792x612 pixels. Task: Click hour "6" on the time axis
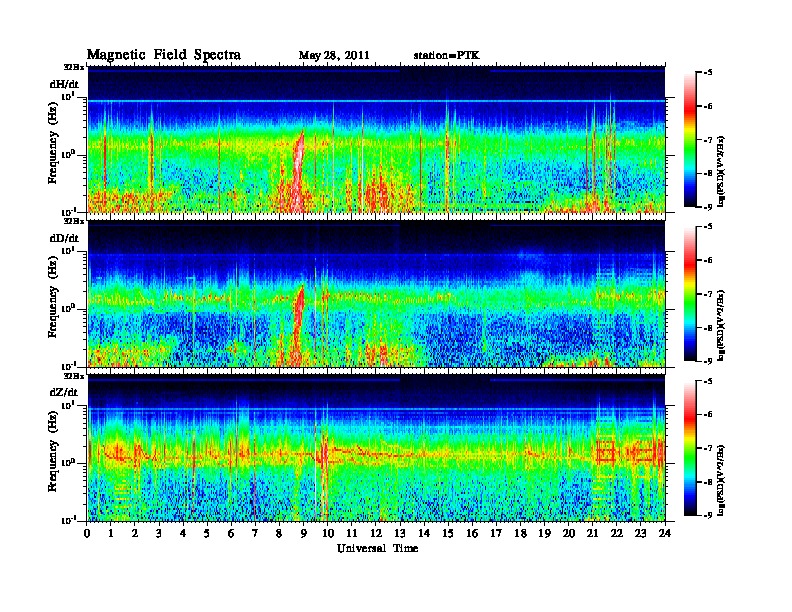[x=231, y=534]
